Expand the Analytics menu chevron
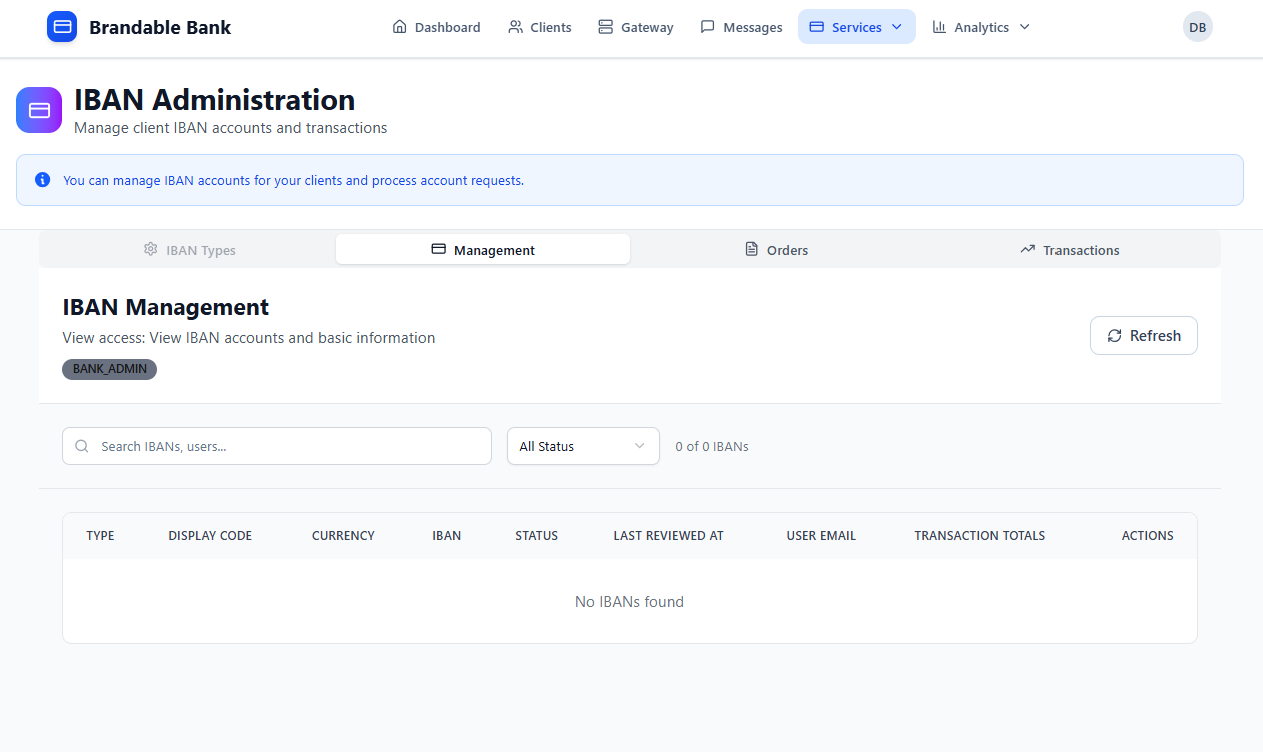 [1024, 27]
